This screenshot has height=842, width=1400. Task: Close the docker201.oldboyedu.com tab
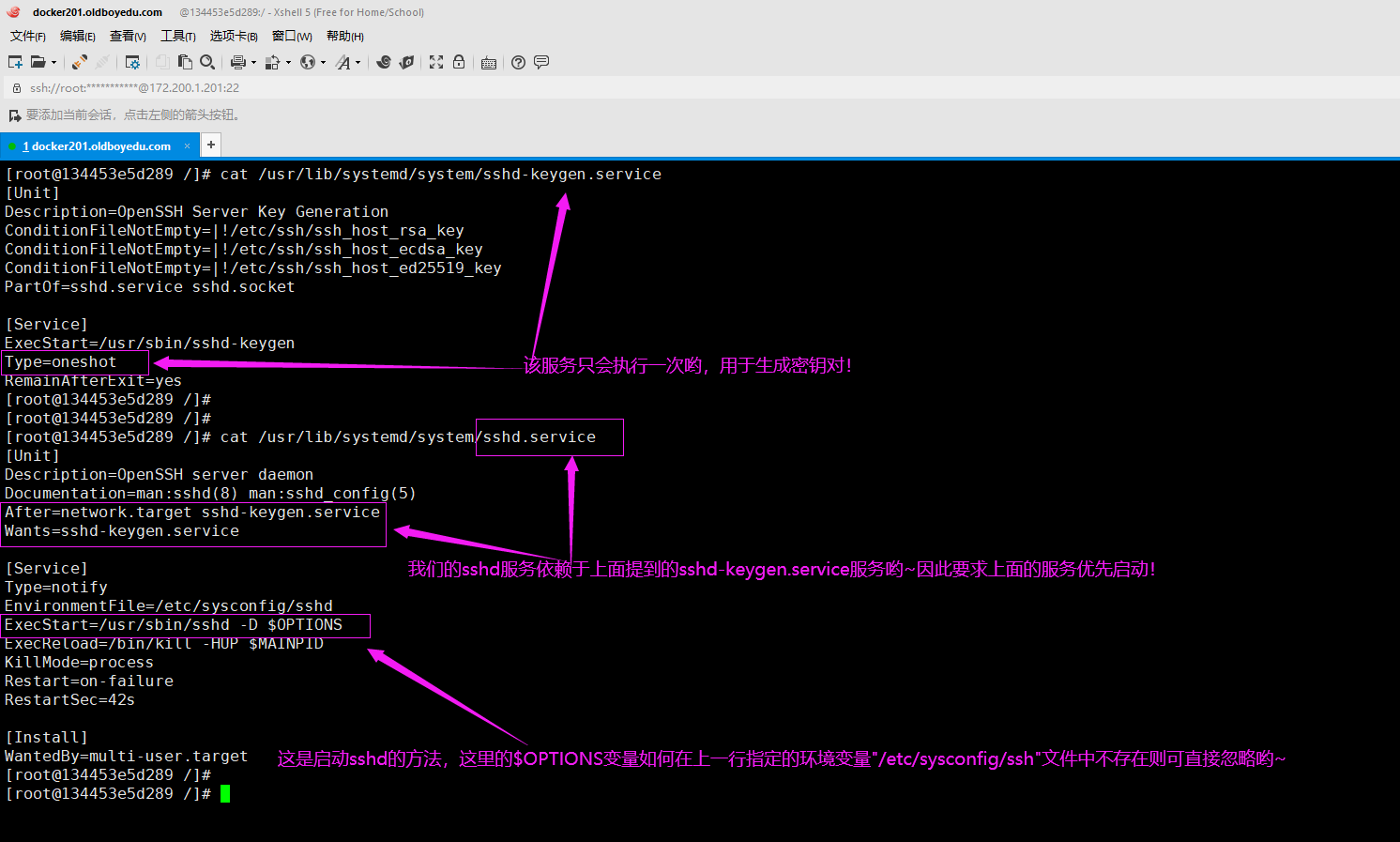pos(187,145)
